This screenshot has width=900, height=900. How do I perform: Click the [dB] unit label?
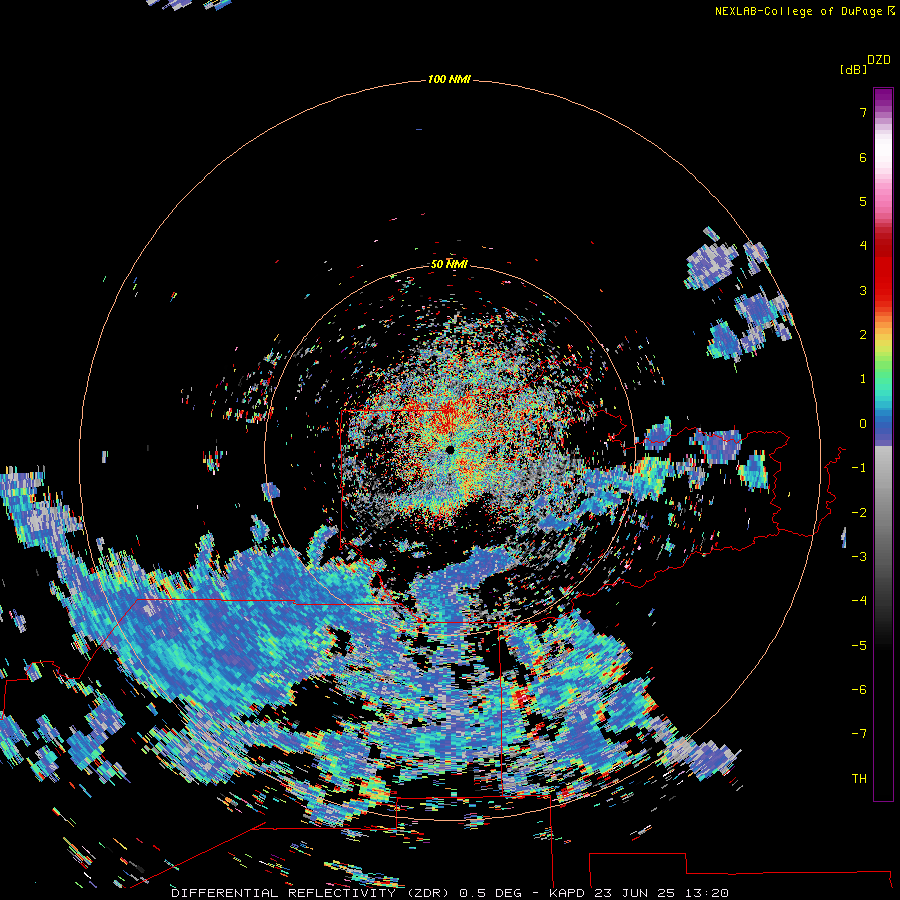[x=853, y=69]
